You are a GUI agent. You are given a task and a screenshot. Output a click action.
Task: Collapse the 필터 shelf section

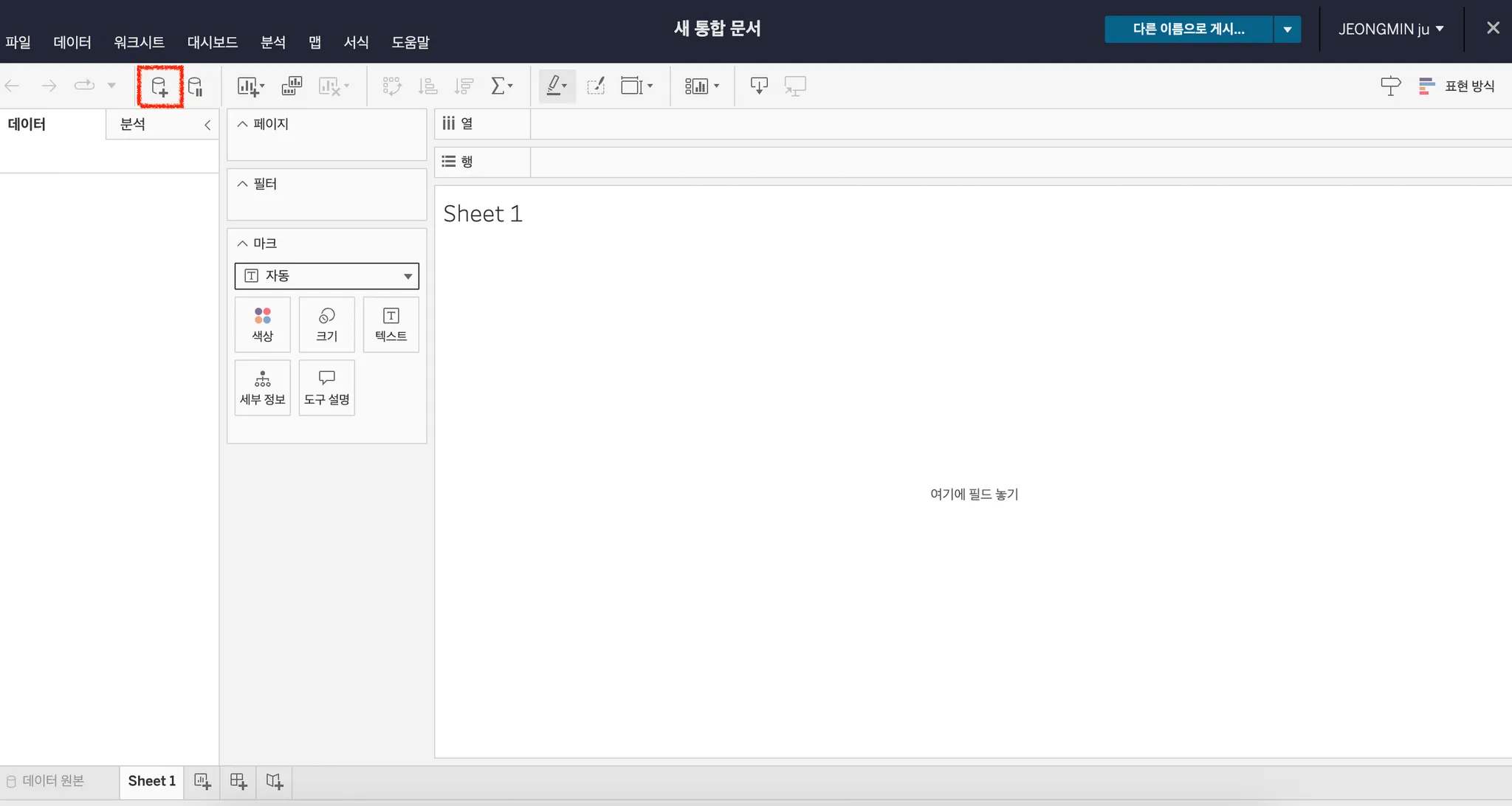[x=242, y=184]
